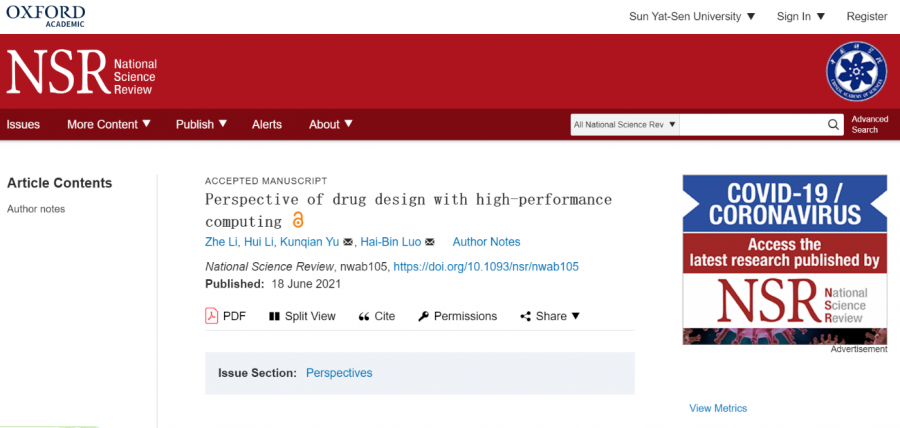Open the article PDF

(225, 316)
